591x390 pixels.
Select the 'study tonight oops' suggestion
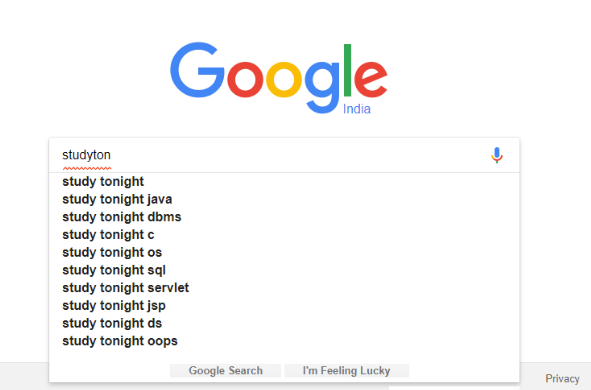[x=284, y=341]
